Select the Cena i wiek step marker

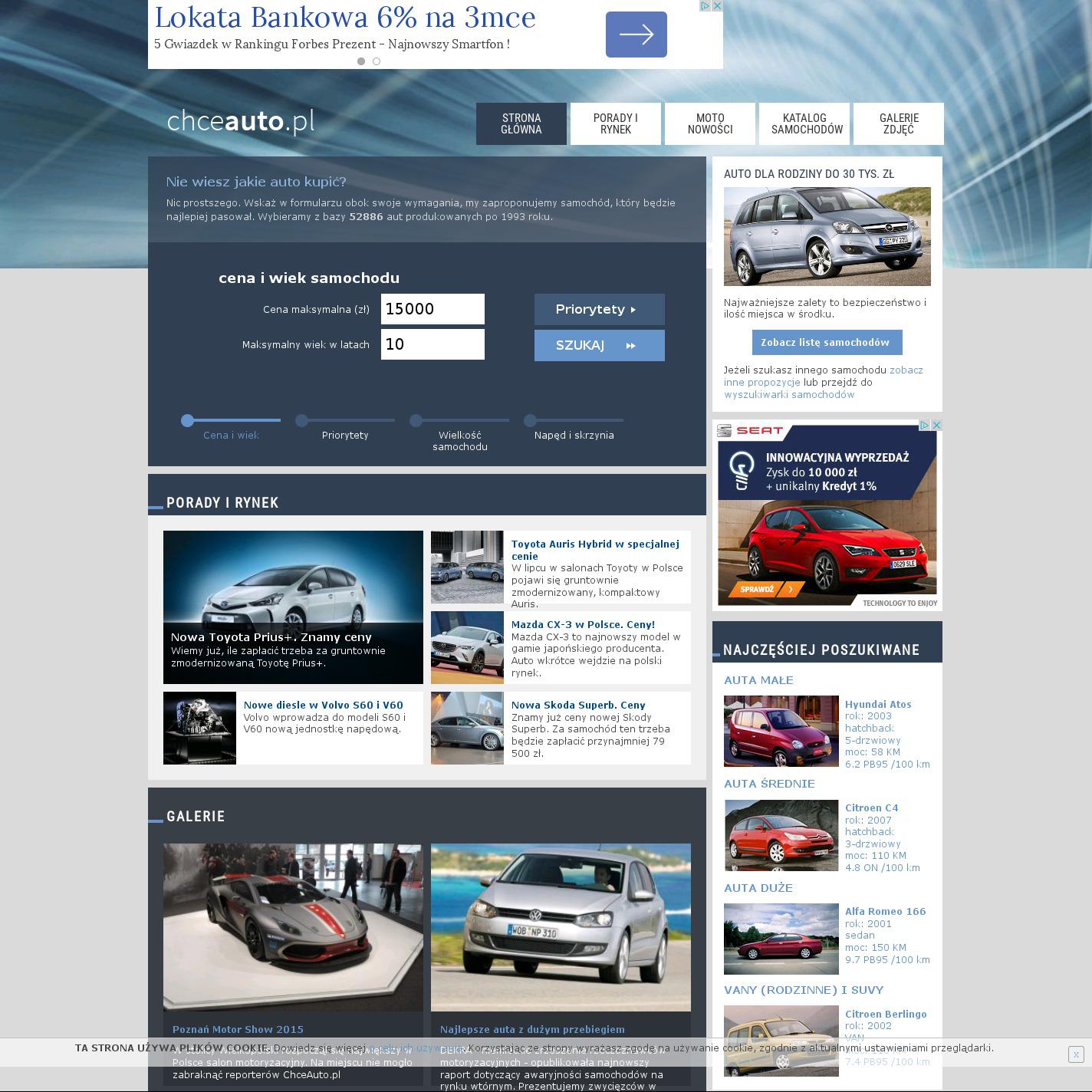(x=187, y=420)
